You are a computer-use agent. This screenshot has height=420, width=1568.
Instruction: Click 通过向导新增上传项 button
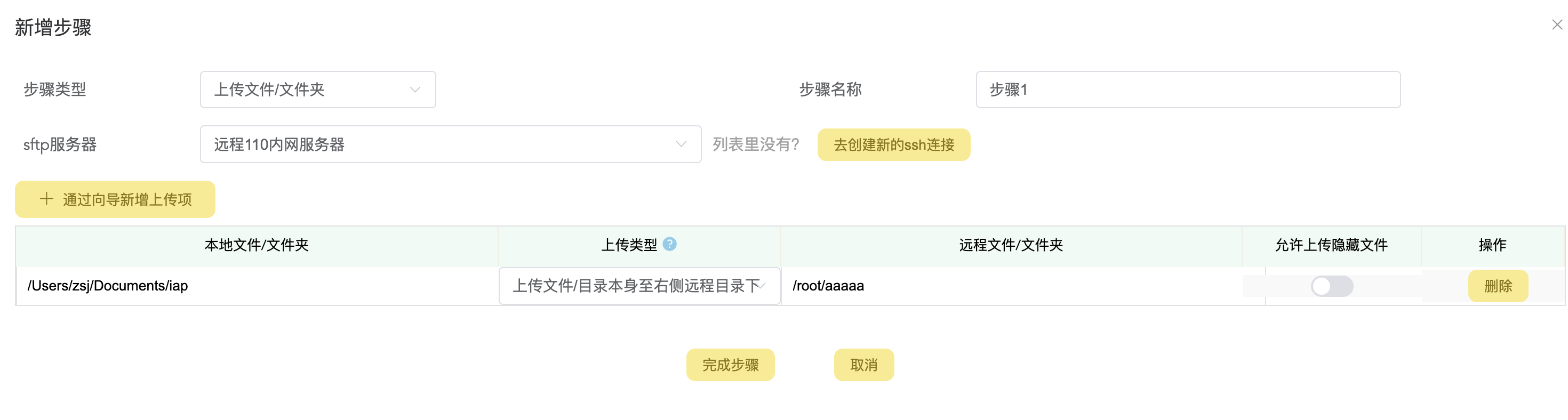click(115, 200)
